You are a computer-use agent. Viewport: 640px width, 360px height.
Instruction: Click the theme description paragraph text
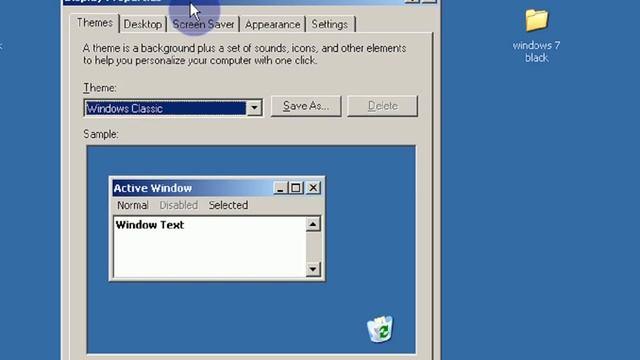(244, 54)
